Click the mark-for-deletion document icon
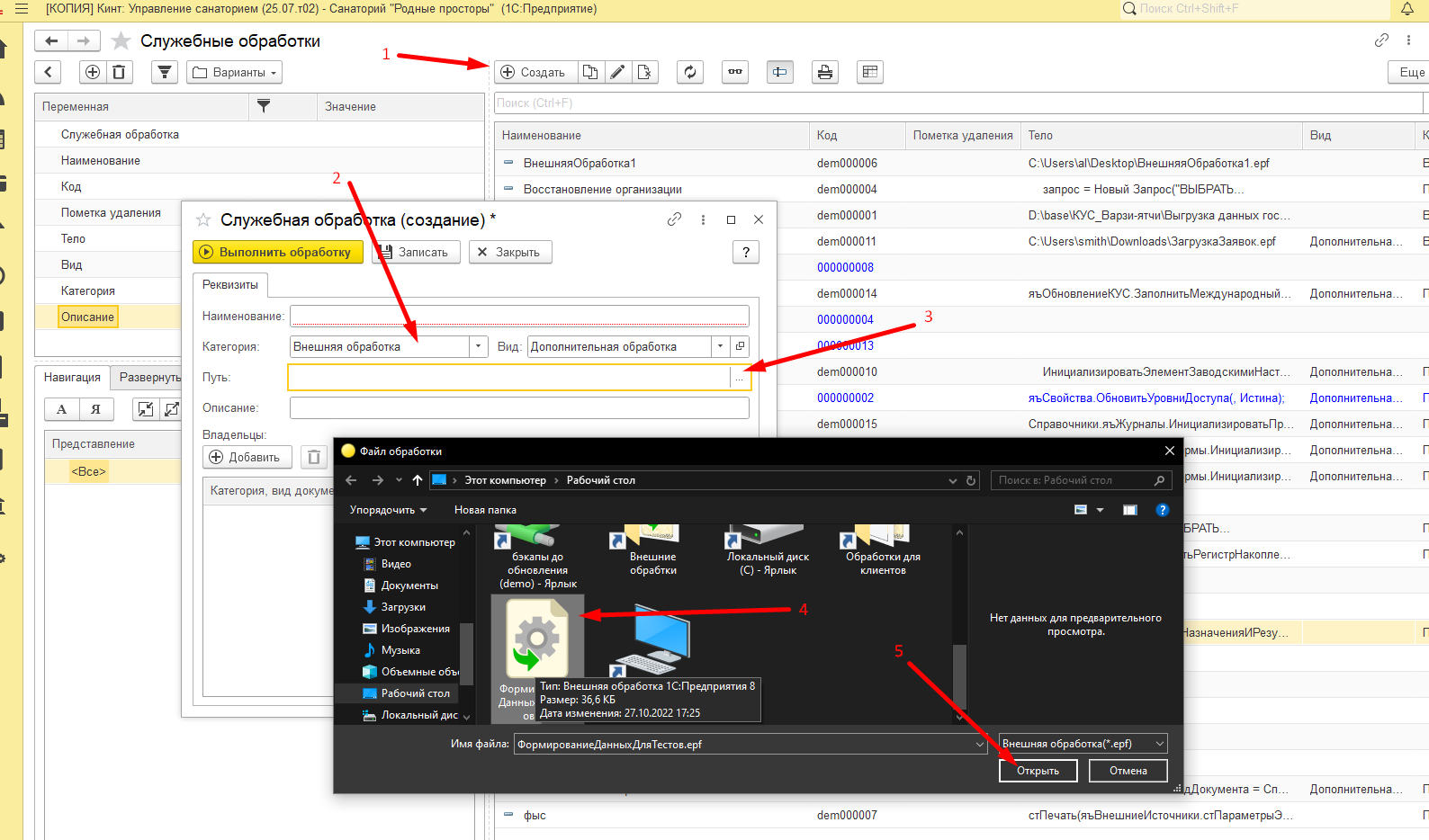The image size is (1429, 840). point(644,72)
